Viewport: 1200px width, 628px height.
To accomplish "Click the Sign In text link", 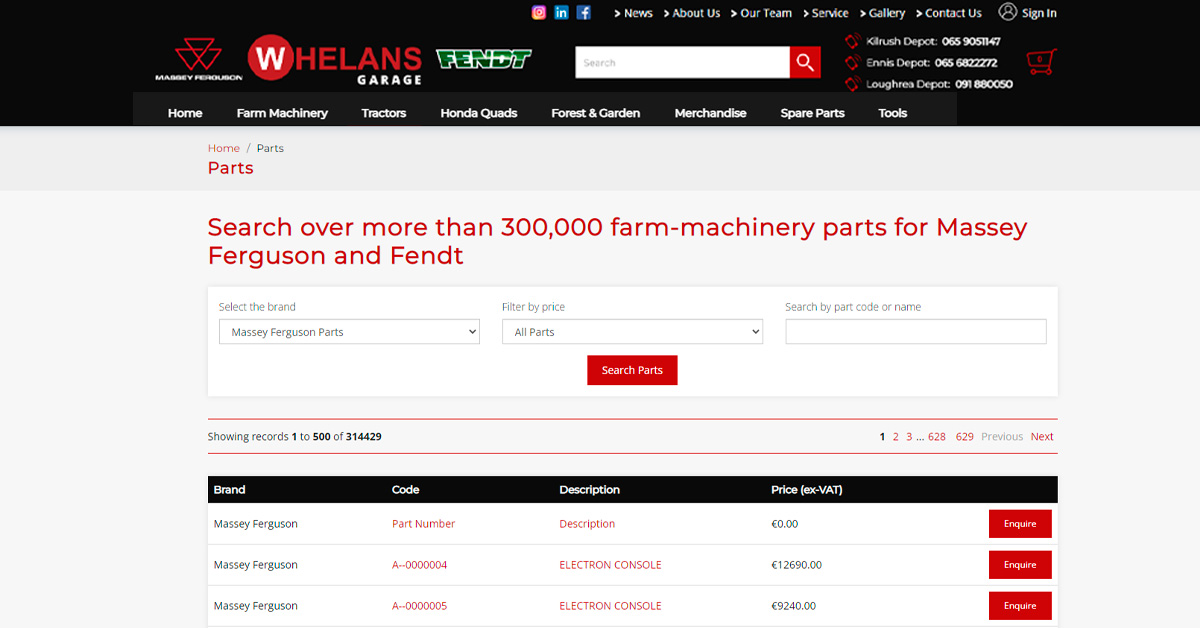I will pos(1039,13).
